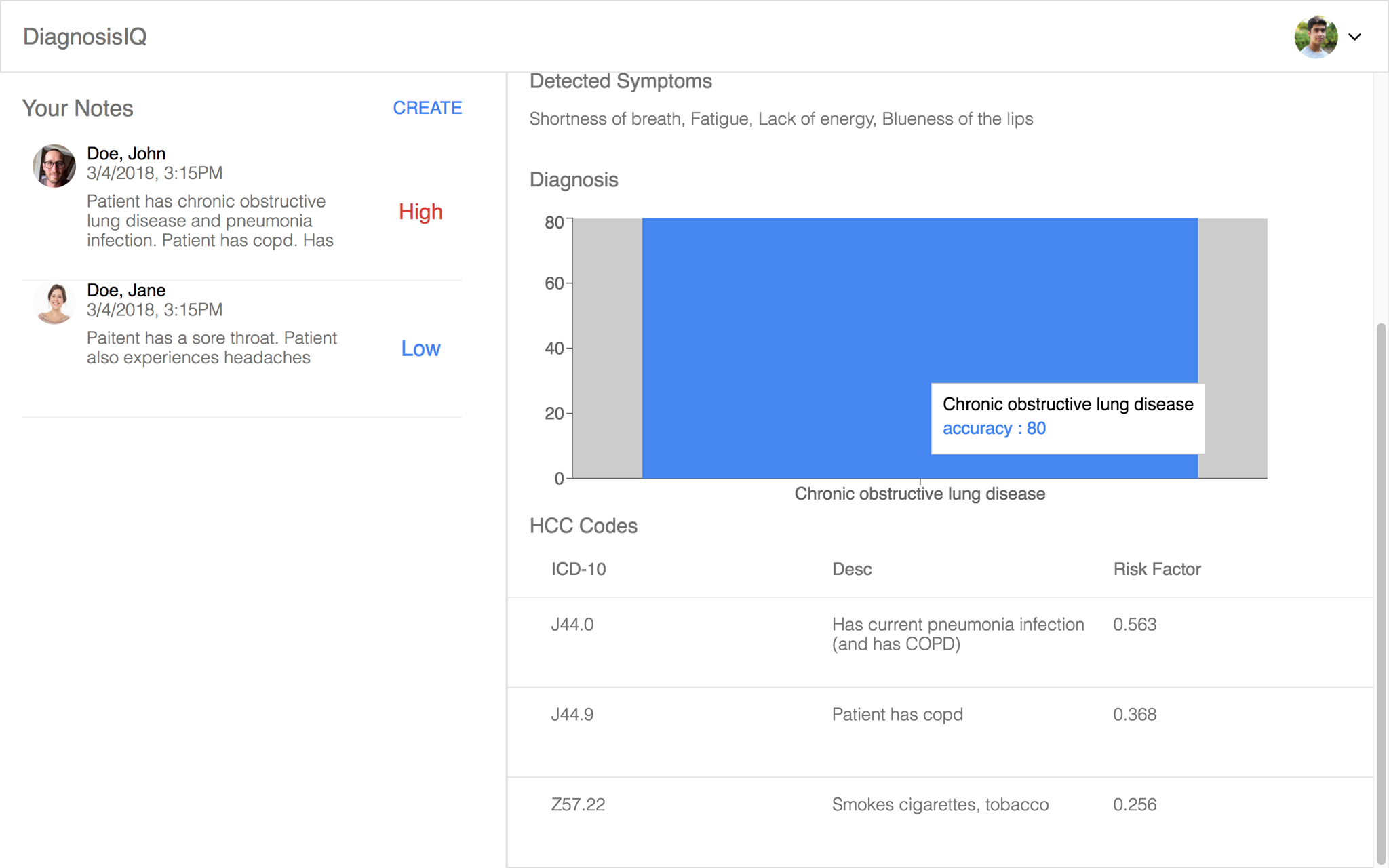Click John Doe's profile photo
Image resolution: width=1389 pixels, height=868 pixels.
[54, 165]
